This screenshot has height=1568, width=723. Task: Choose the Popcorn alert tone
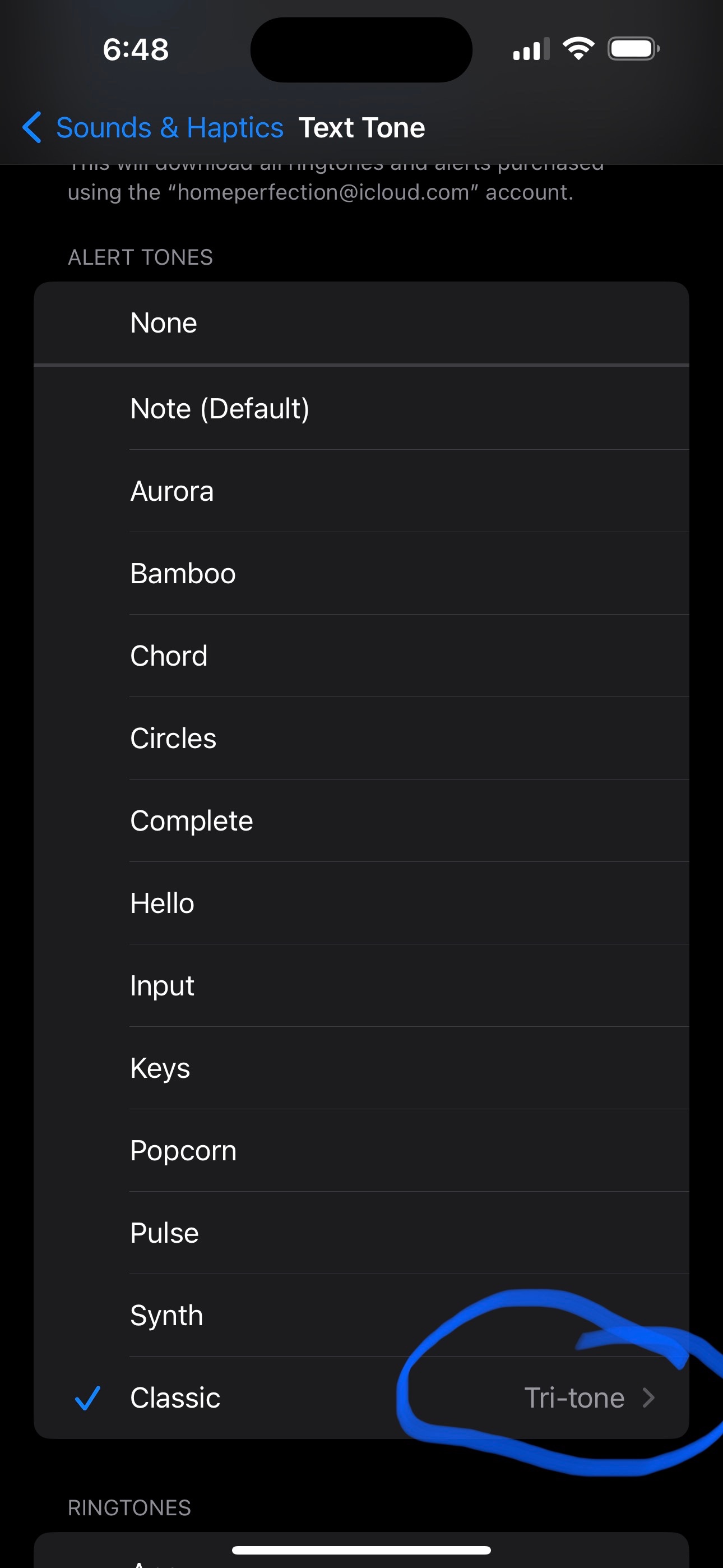(x=361, y=1150)
